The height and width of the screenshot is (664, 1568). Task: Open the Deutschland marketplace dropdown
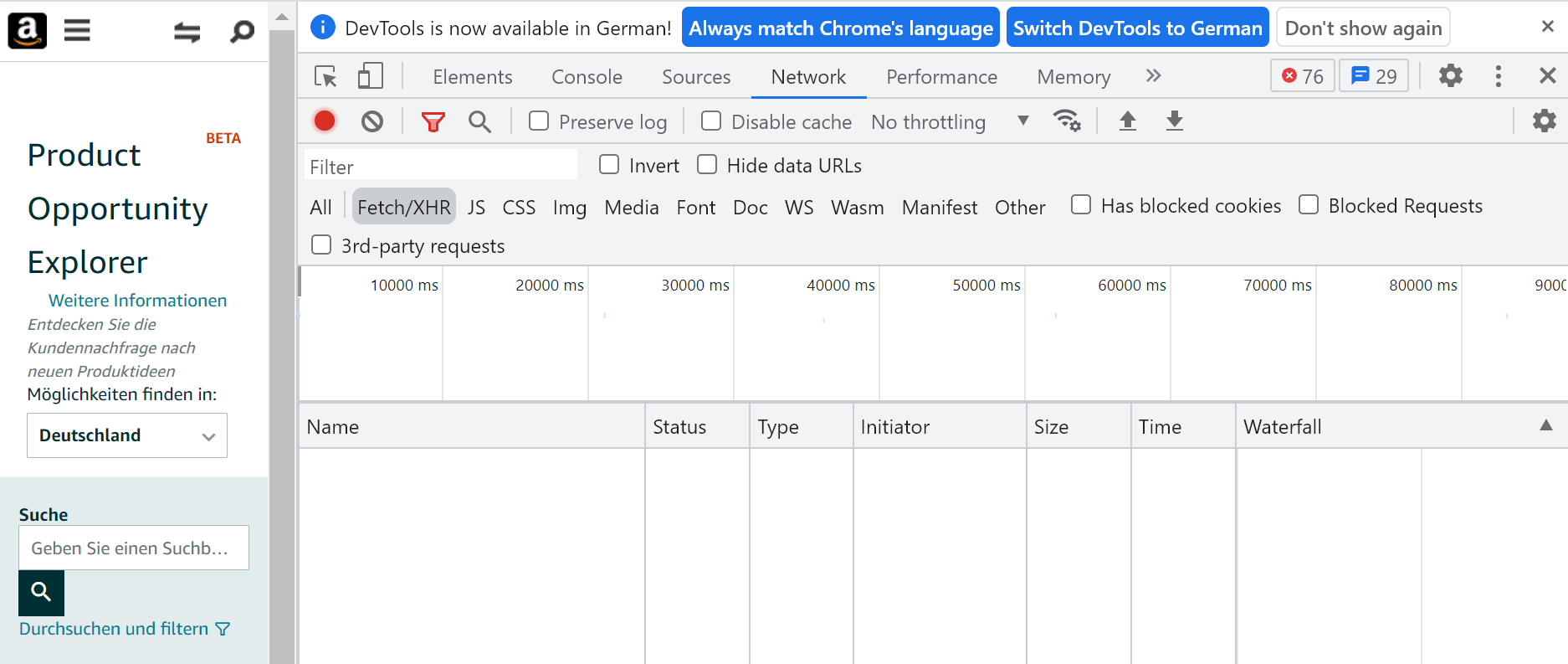(127, 435)
